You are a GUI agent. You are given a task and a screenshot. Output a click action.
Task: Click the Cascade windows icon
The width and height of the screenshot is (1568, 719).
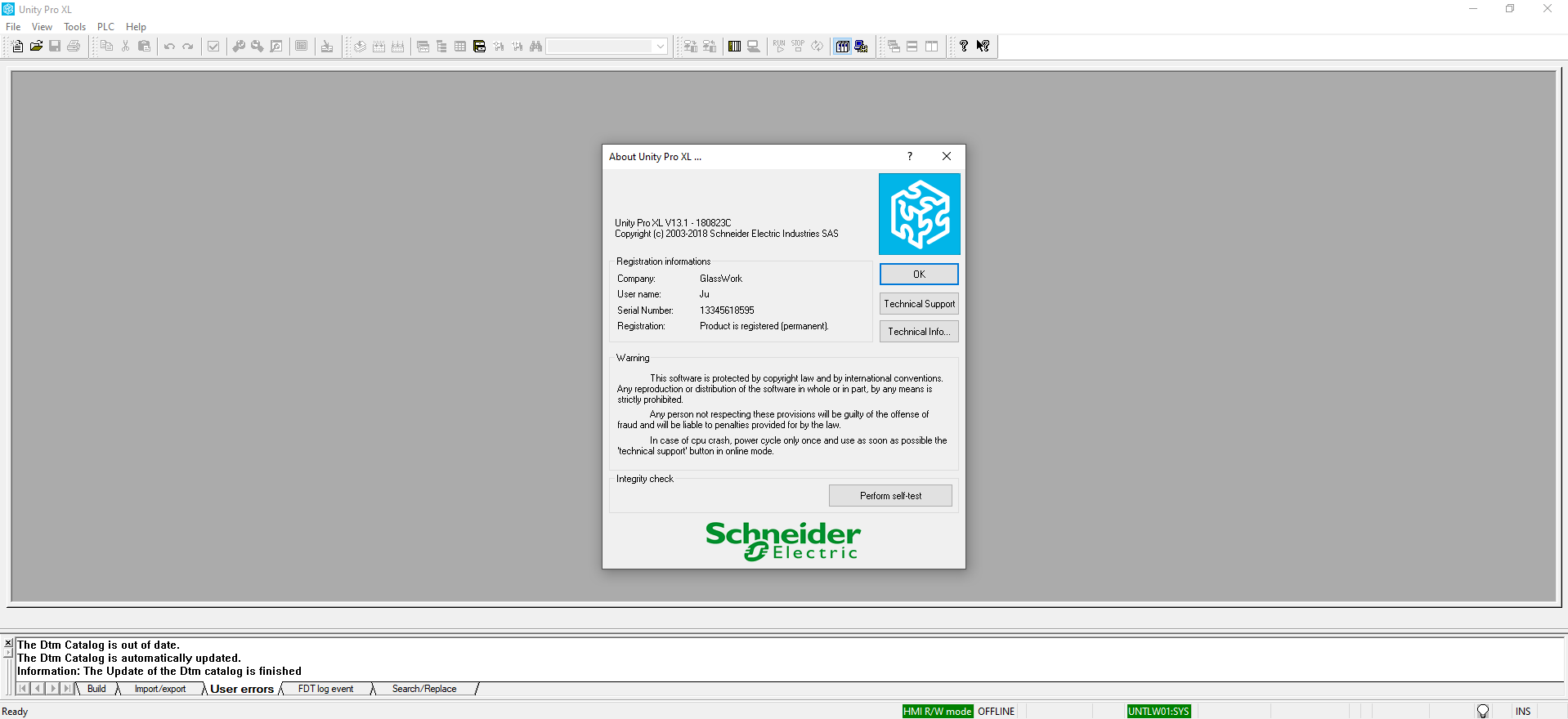point(894,47)
